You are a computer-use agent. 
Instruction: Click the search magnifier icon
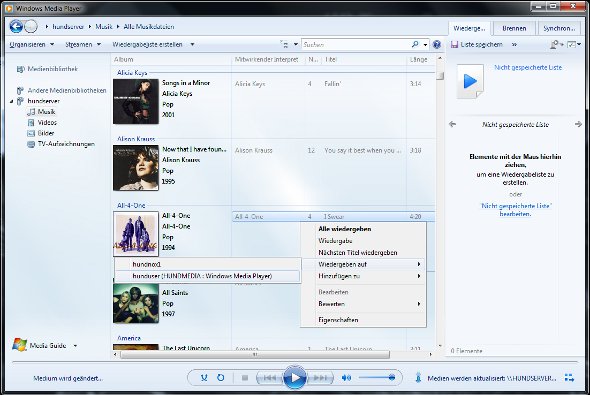[x=415, y=44]
